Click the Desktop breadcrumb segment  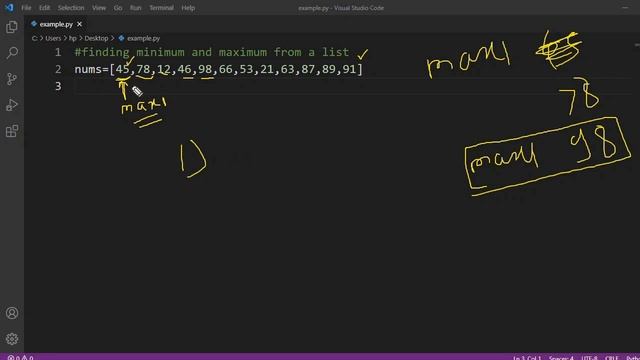pyautogui.click(x=96, y=38)
